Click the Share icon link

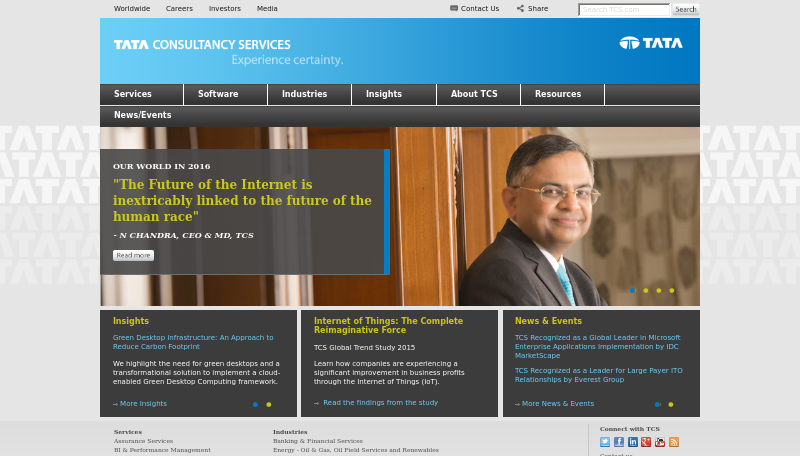(532, 9)
